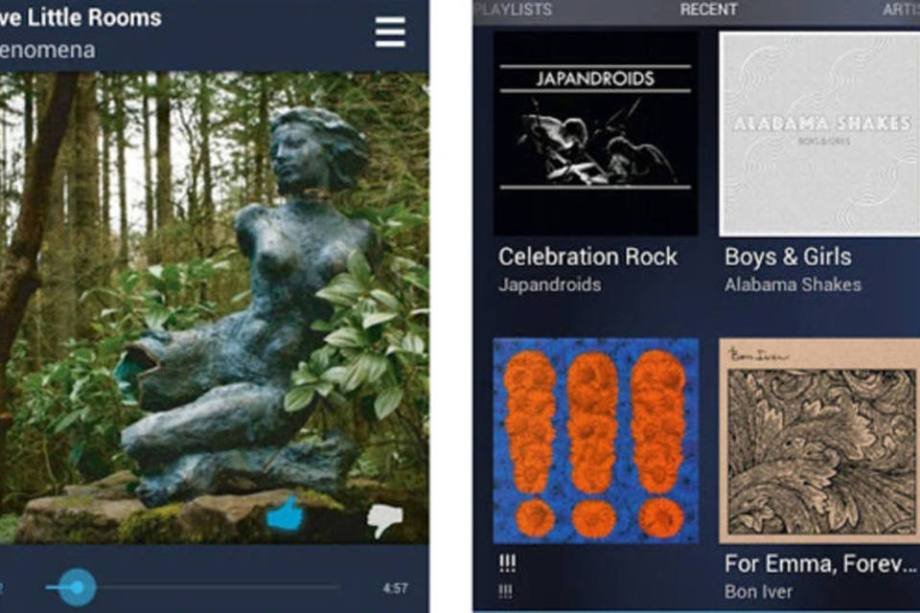Select the Celebration Rock album title
Viewport: 920px width, 613px height.
point(588,257)
